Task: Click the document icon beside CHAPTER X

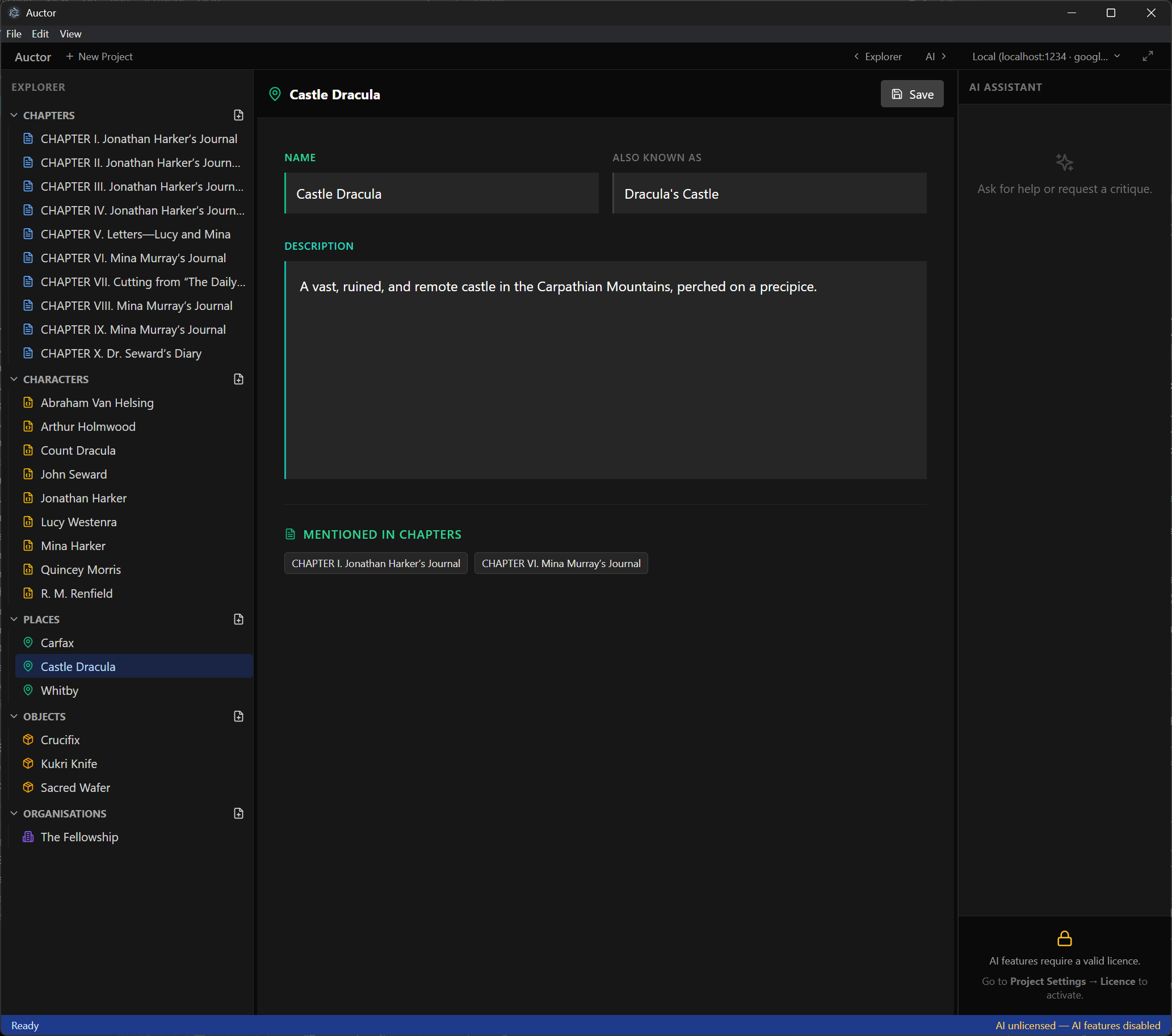Action: (27, 353)
